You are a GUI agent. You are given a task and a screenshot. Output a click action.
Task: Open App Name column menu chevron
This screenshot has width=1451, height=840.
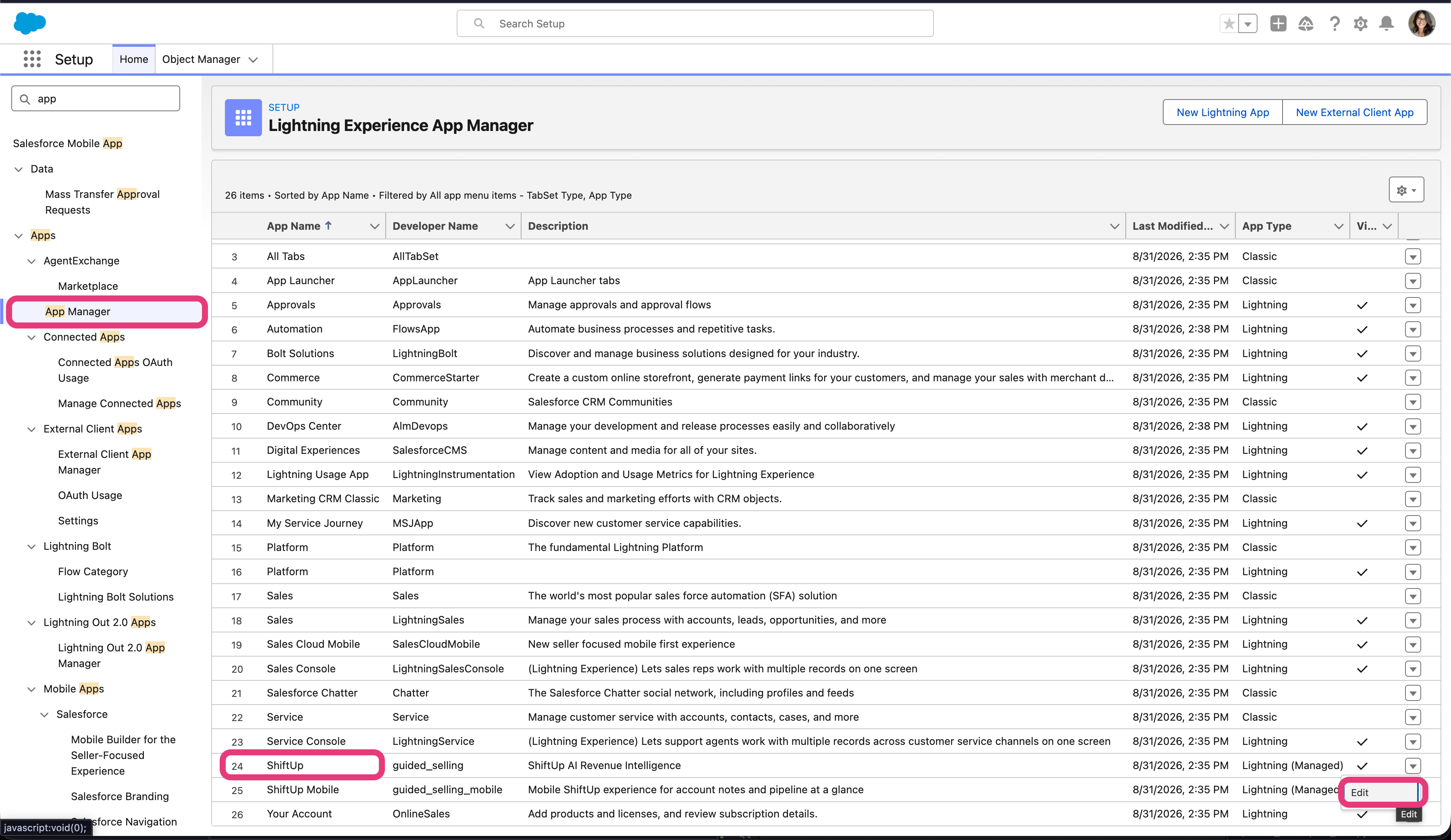(374, 226)
